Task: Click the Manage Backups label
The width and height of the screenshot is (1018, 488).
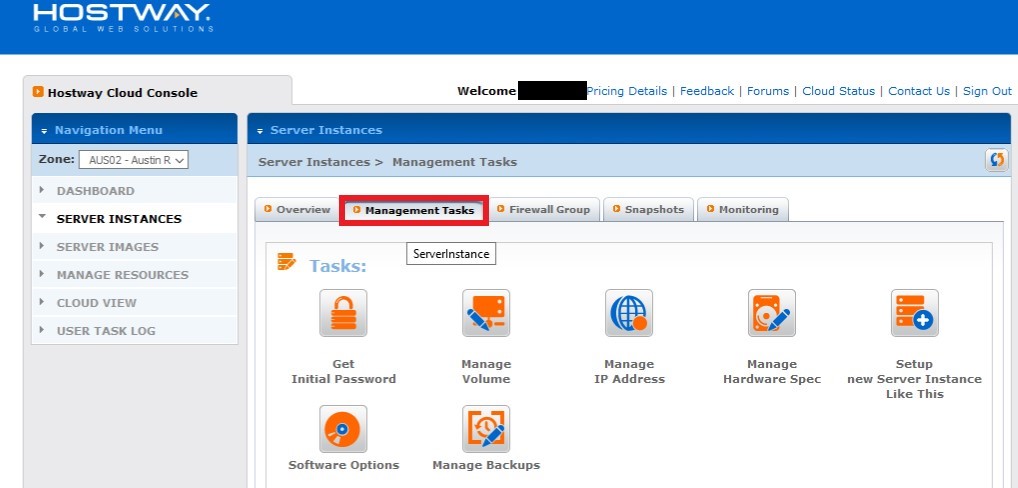Action: coord(486,465)
